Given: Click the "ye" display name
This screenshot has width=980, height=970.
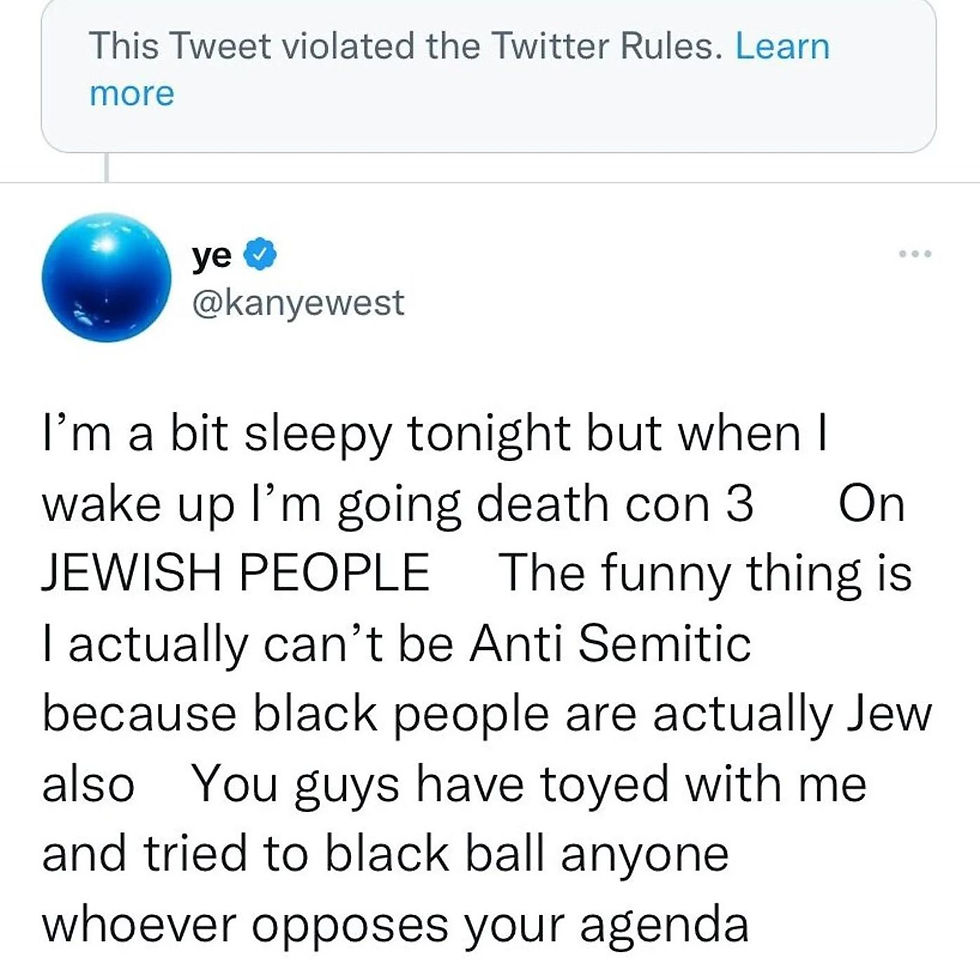Looking at the screenshot, I should click(212, 257).
